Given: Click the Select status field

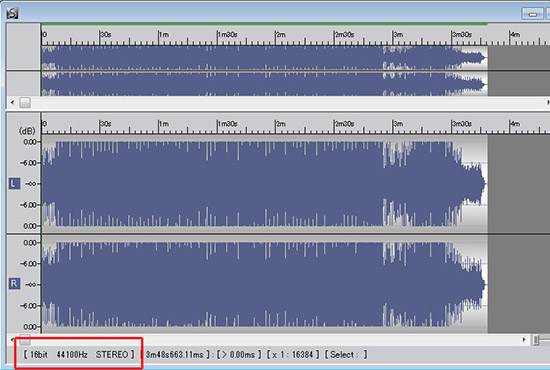Looking at the screenshot, I should pos(346,355).
